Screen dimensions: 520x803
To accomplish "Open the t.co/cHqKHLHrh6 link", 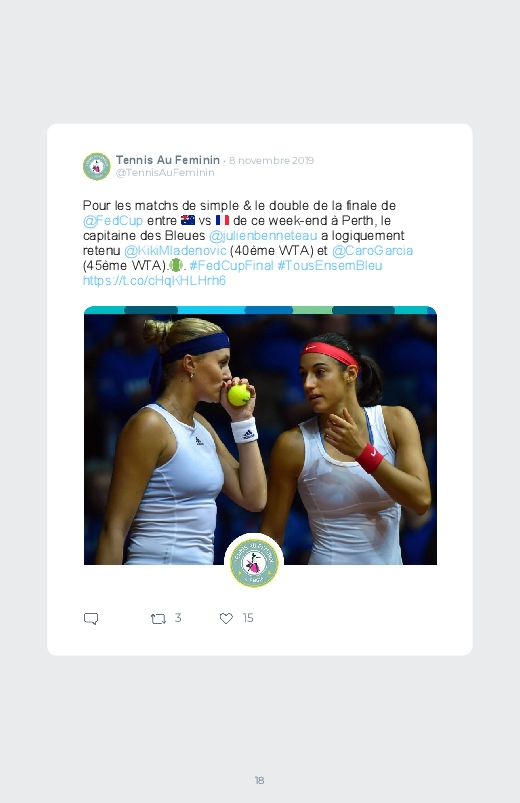I will pos(154,281).
